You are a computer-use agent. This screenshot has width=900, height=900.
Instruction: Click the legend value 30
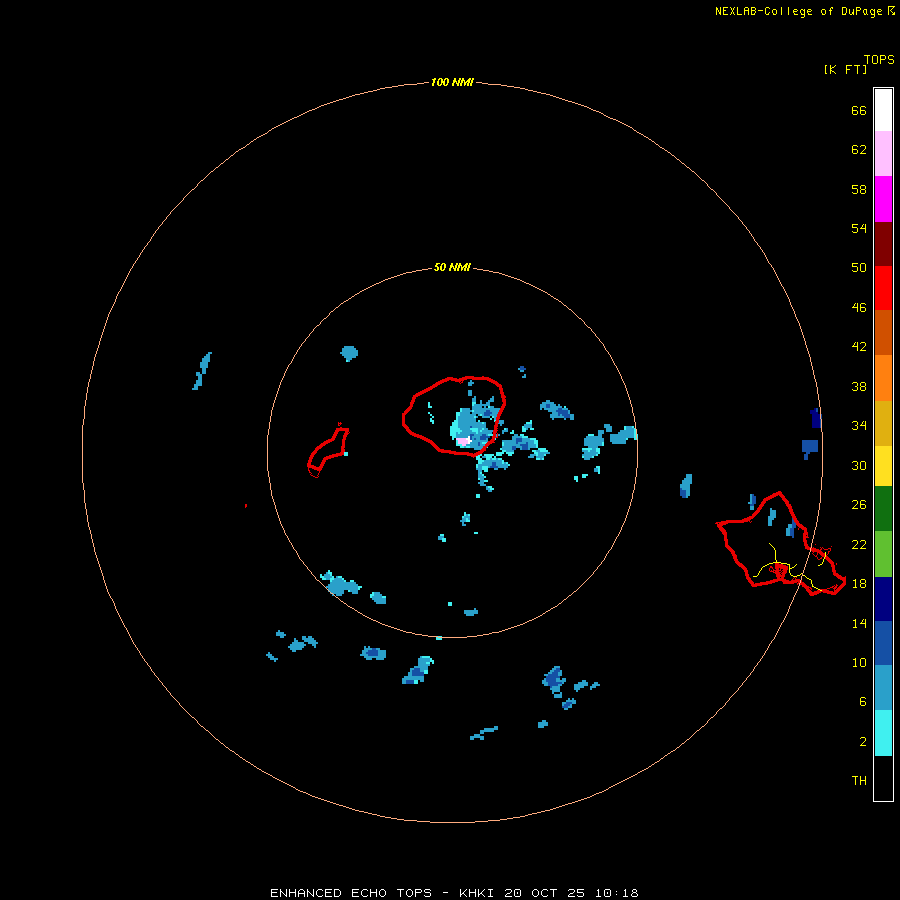(859, 465)
